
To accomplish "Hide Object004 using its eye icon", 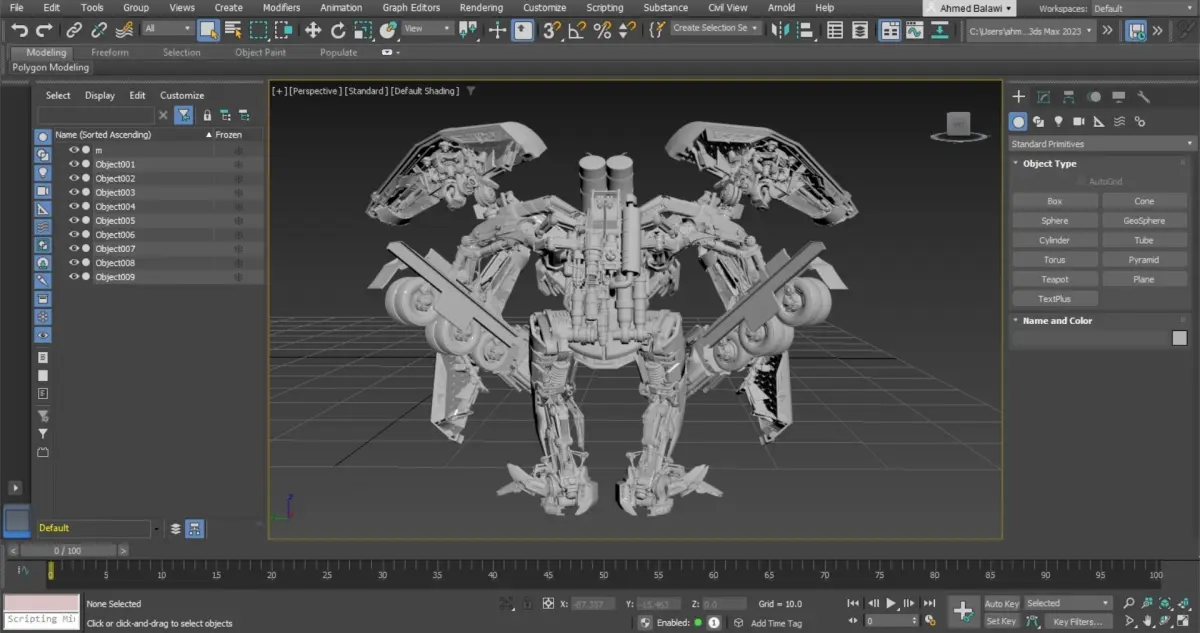I will click(74, 206).
